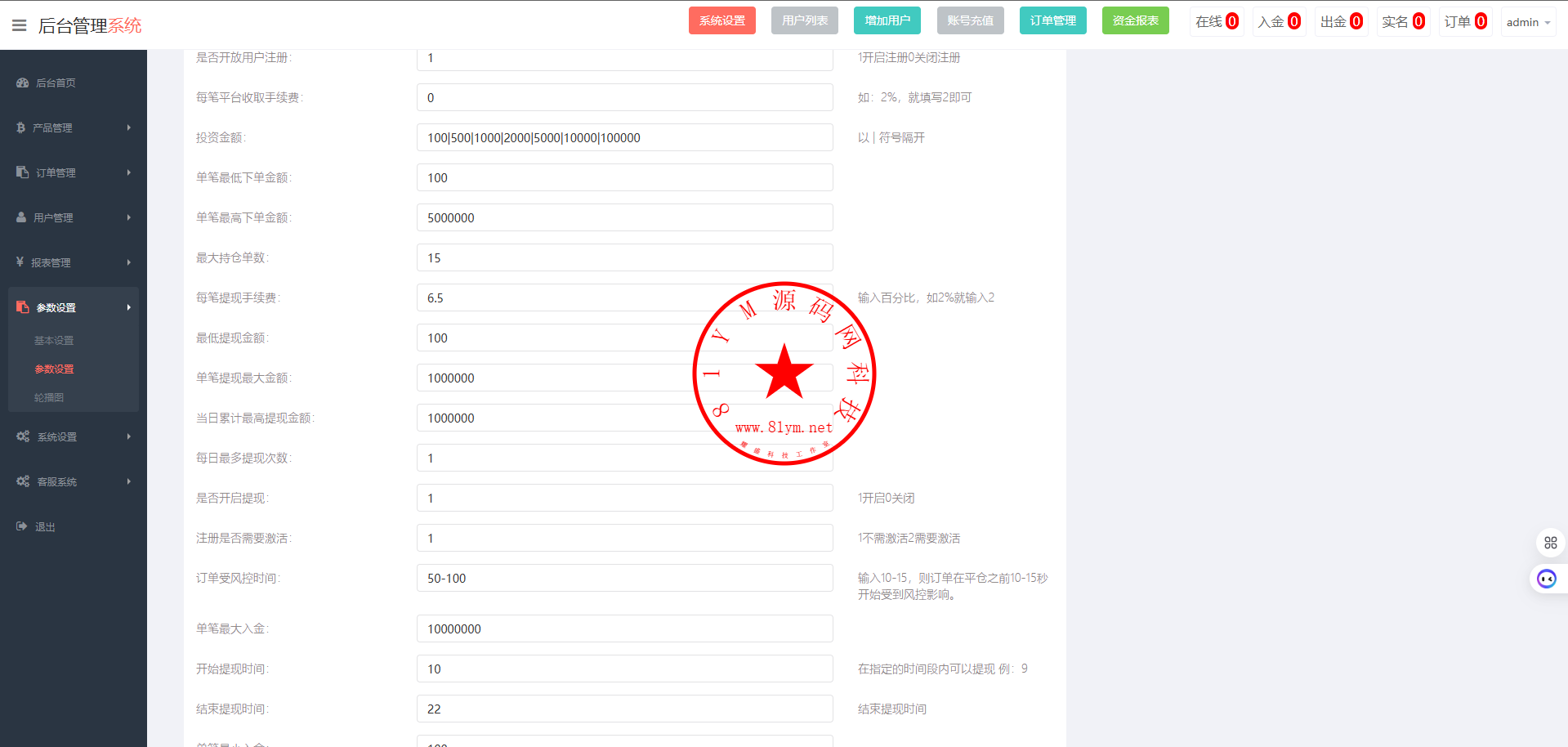Focus the 每日最多提现次数 input field
The image size is (1568, 747).
point(625,458)
